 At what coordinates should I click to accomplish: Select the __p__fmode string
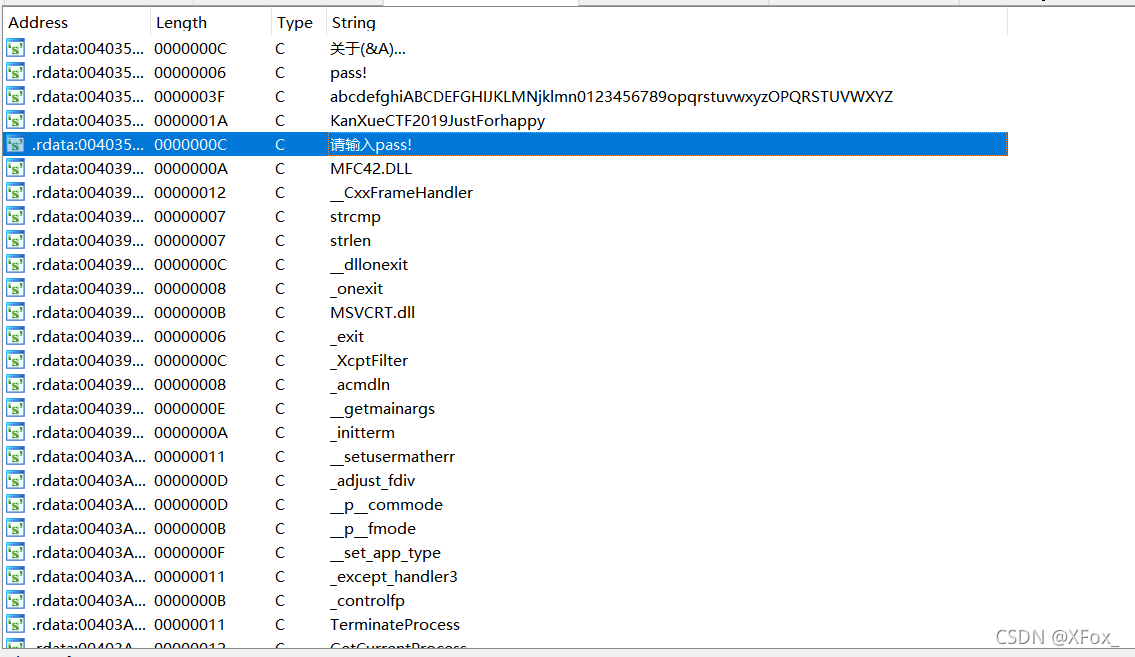[x=373, y=528]
